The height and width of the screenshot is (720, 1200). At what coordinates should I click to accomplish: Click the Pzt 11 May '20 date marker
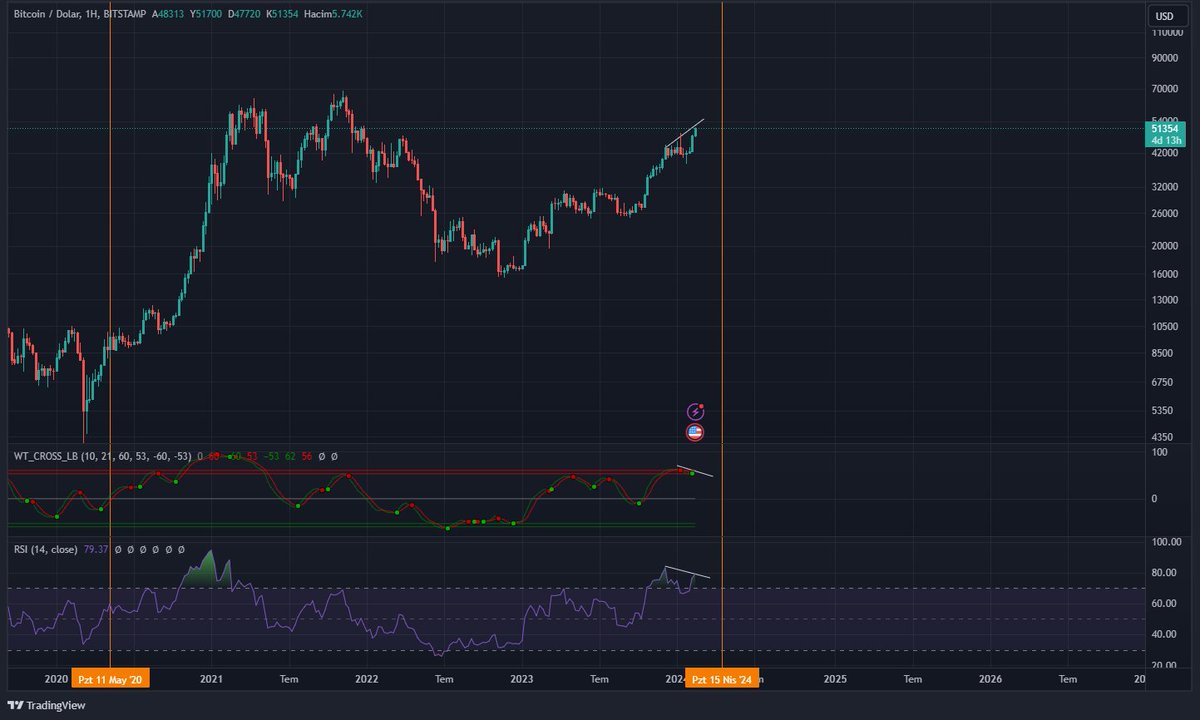tap(111, 678)
